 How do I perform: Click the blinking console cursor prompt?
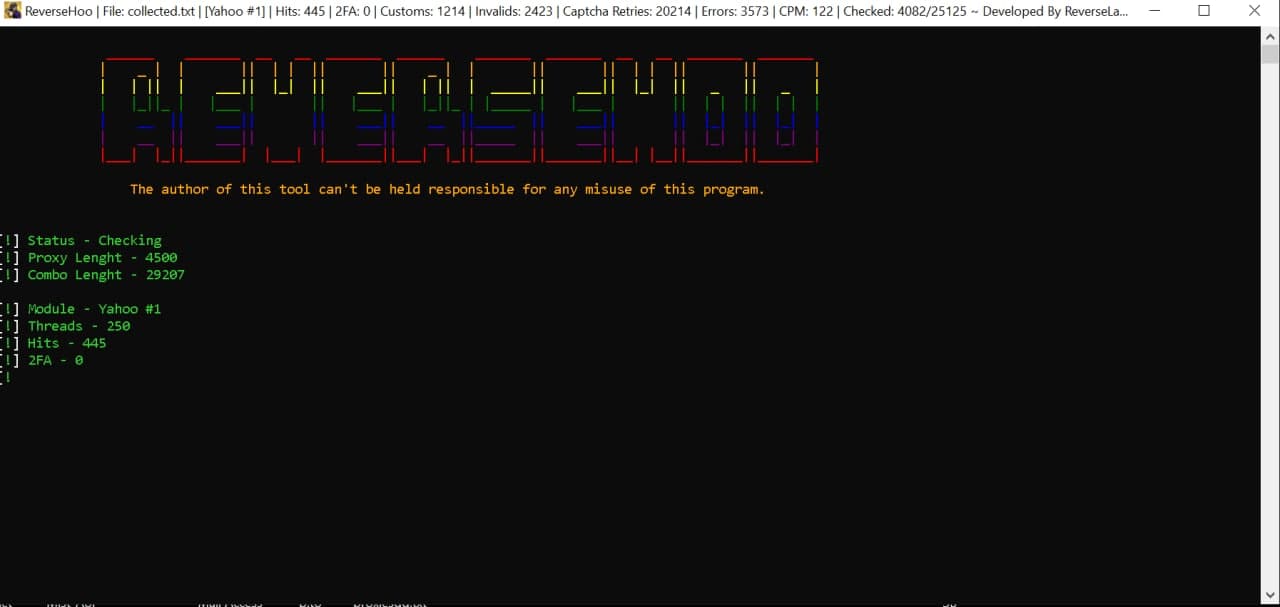pyautogui.click(x=8, y=377)
